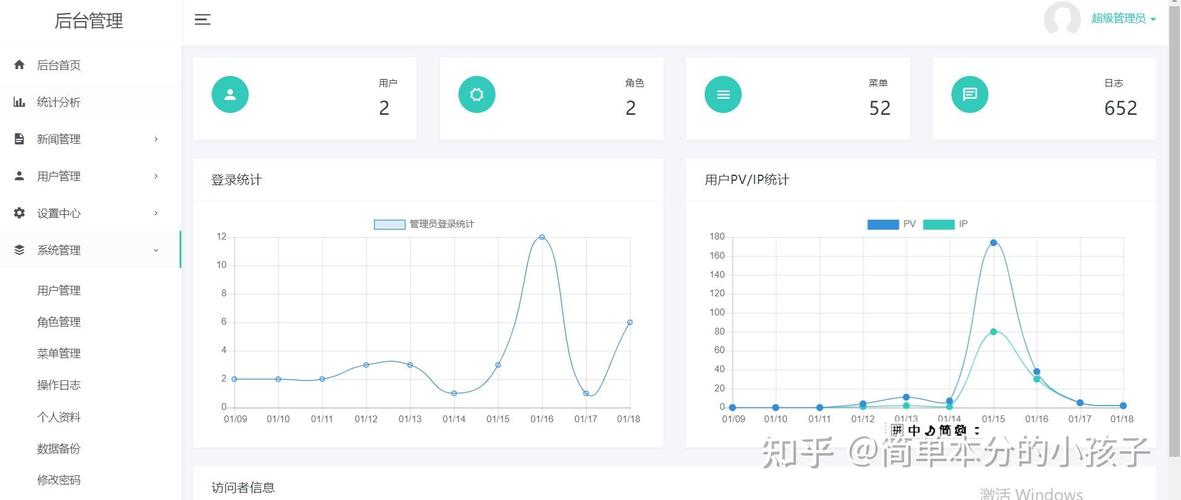Click the 01/18 point in 登录统计 chart
This screenshot has width=1181, height=500.
(630, 322)
